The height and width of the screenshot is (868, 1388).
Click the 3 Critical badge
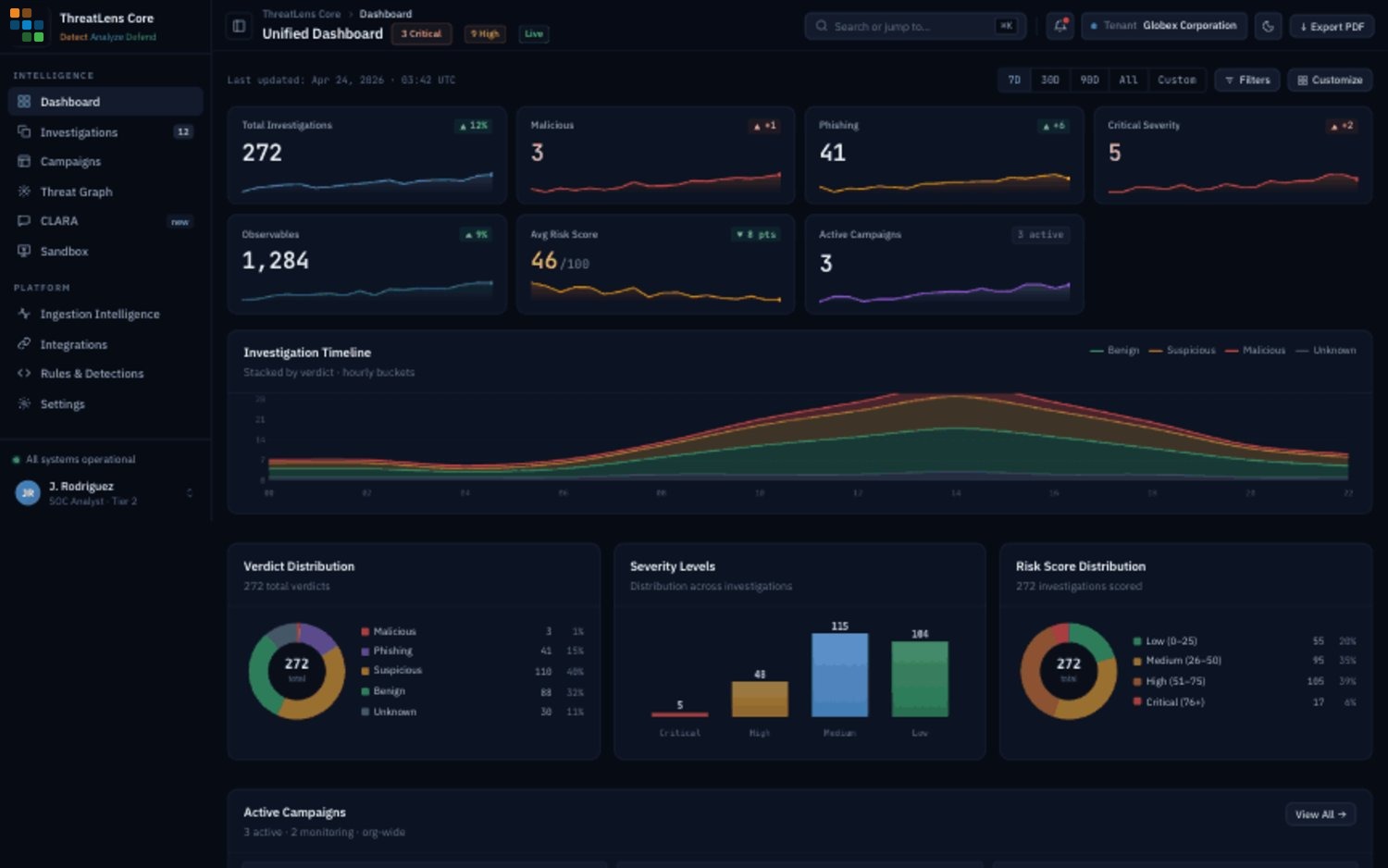421,34
